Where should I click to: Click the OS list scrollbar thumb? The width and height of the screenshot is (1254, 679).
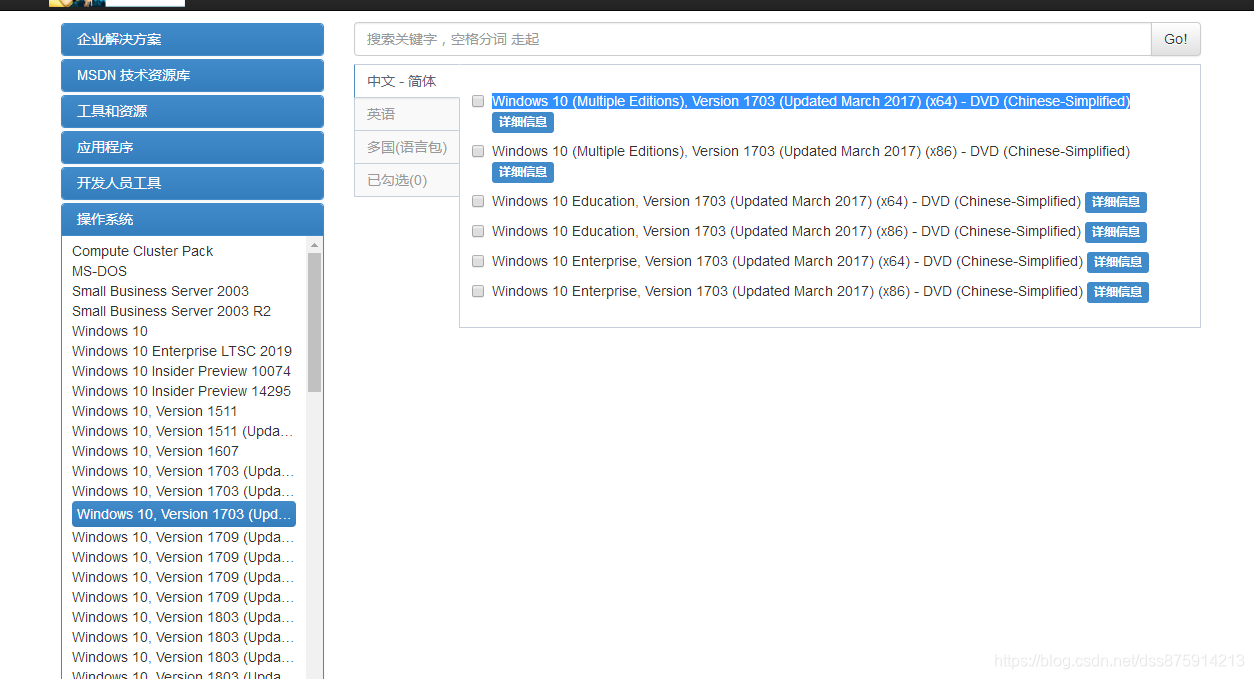(314, 322)
